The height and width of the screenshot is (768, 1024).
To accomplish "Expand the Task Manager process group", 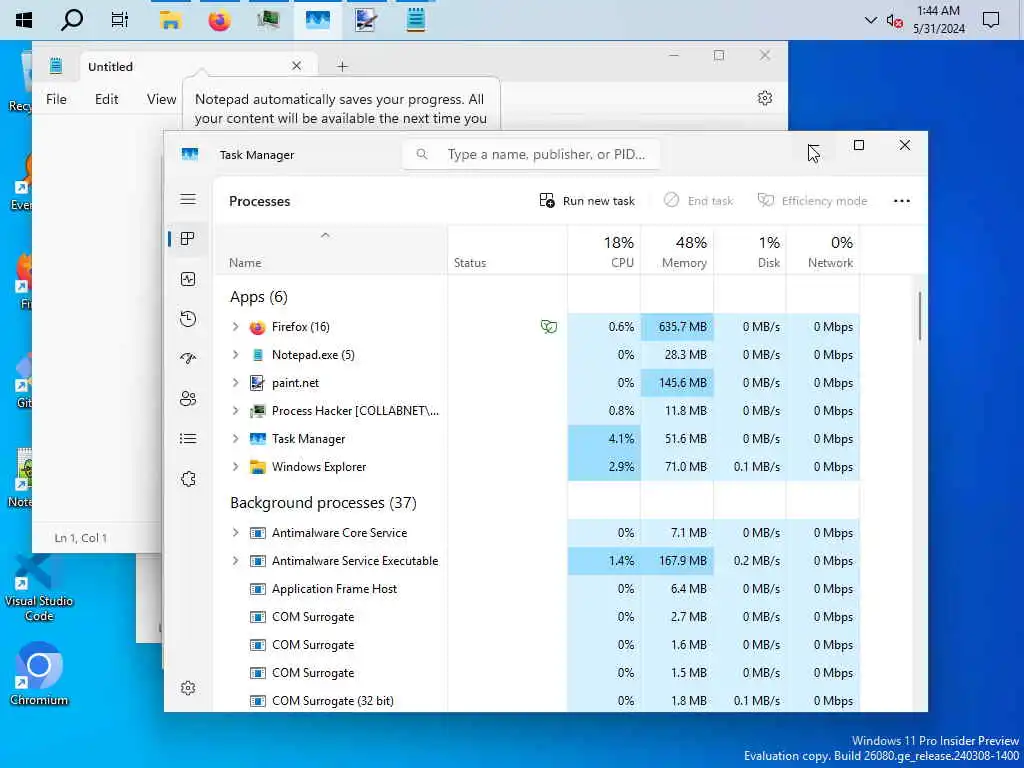I will (x=236, y=439).
